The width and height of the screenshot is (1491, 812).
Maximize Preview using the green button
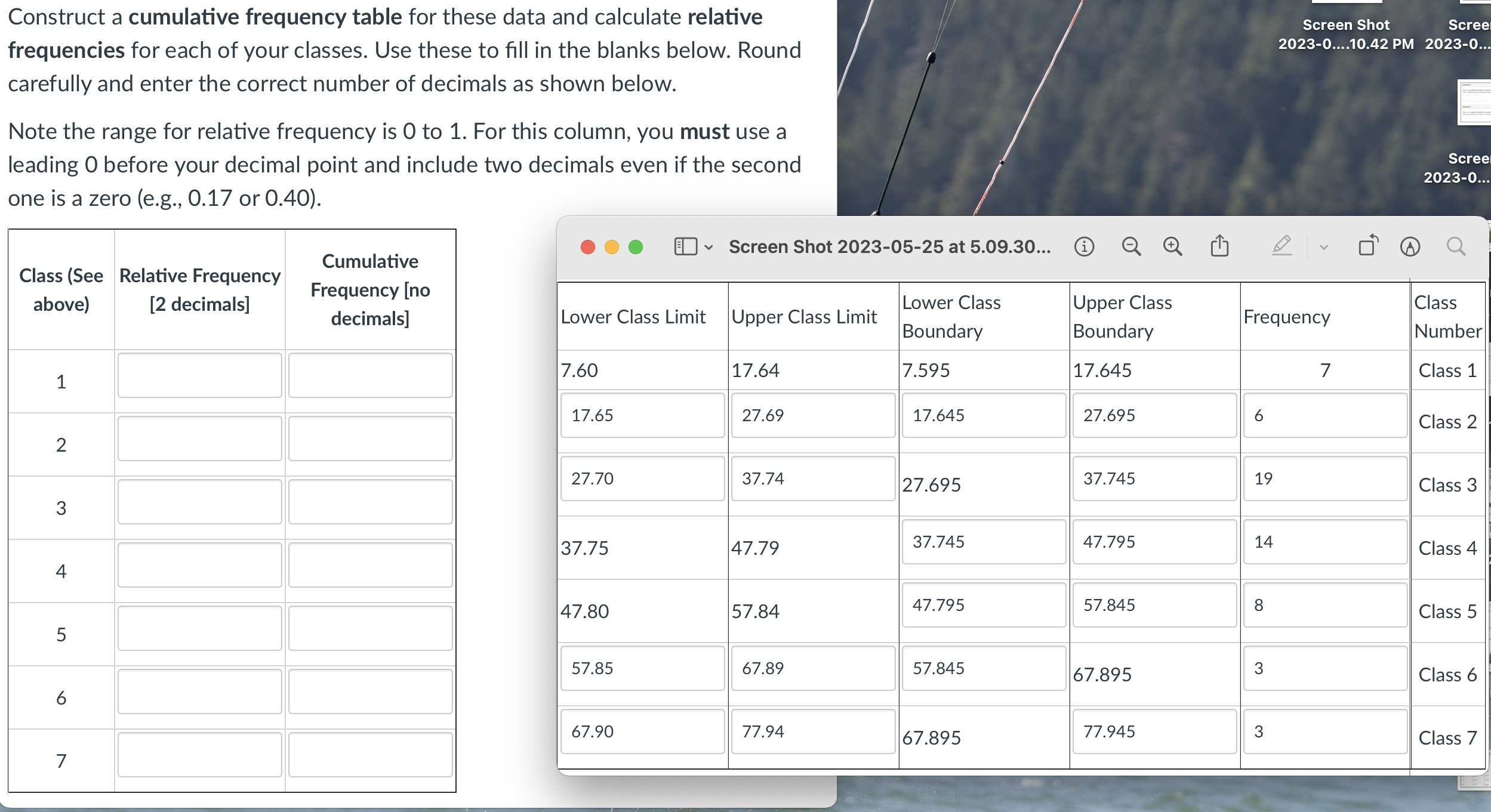[636, 247]
